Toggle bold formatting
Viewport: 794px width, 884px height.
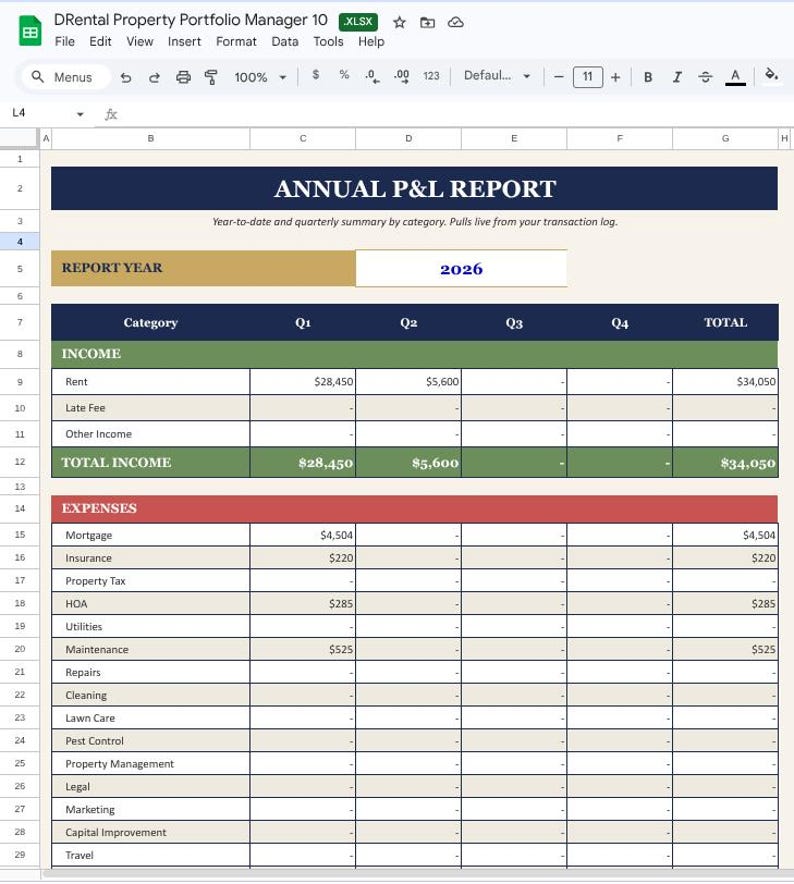648,77
